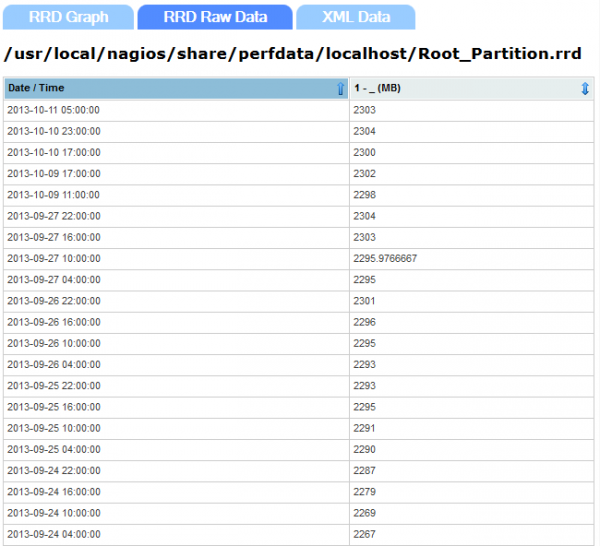Select the 2013-09-25 04:00:00 date cell
Screen dimensions: 600x546
(x=54, y=449)
